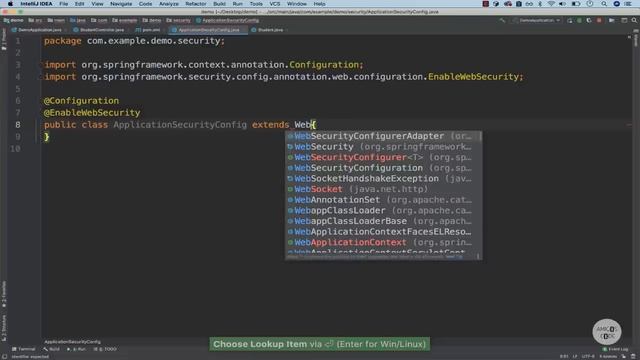The image size is (640, 360).
Task: Open the Run tool window tab
Action: click(x=76, y=349)
